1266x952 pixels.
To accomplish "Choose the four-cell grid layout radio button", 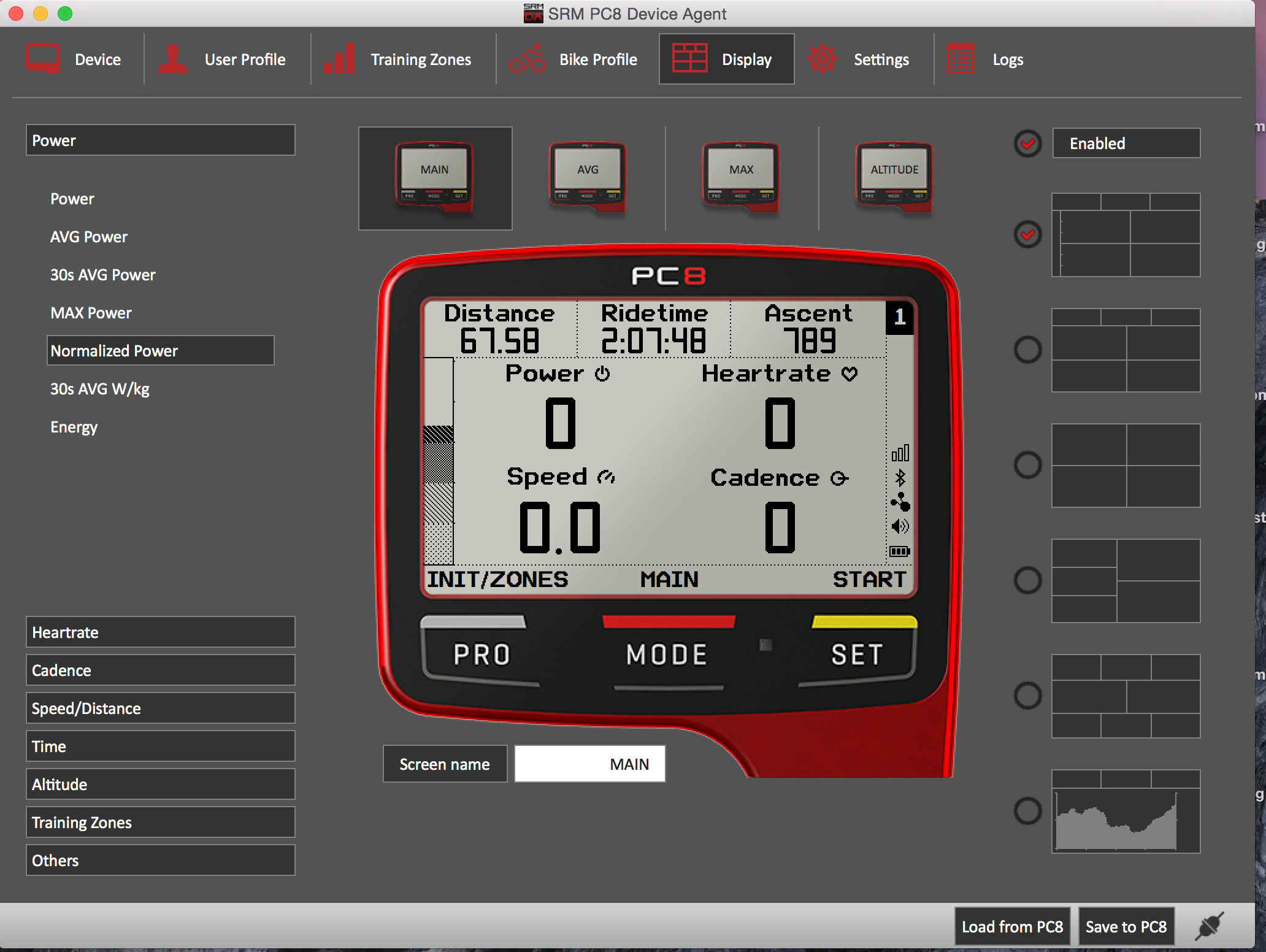I will pos(1027,465).
